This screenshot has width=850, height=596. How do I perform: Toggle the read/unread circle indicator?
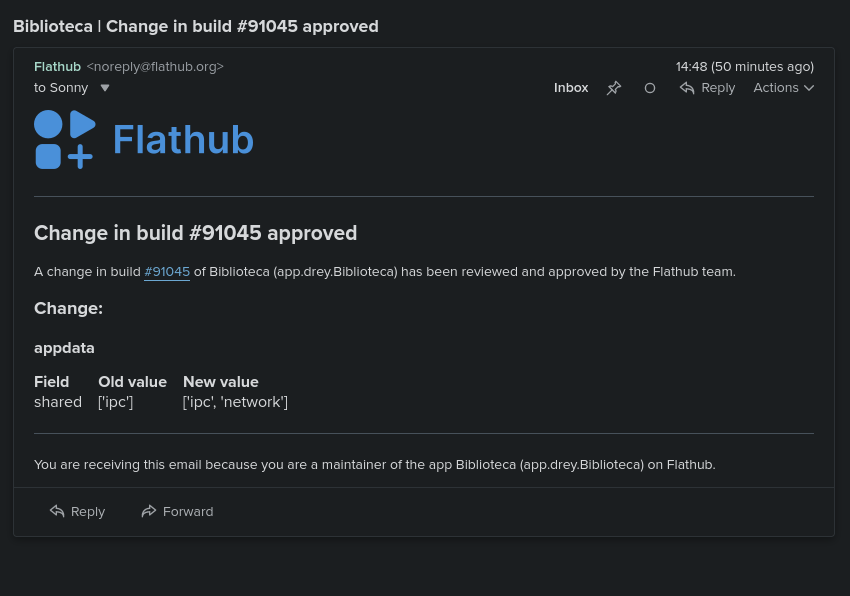(x=650, y=88)
